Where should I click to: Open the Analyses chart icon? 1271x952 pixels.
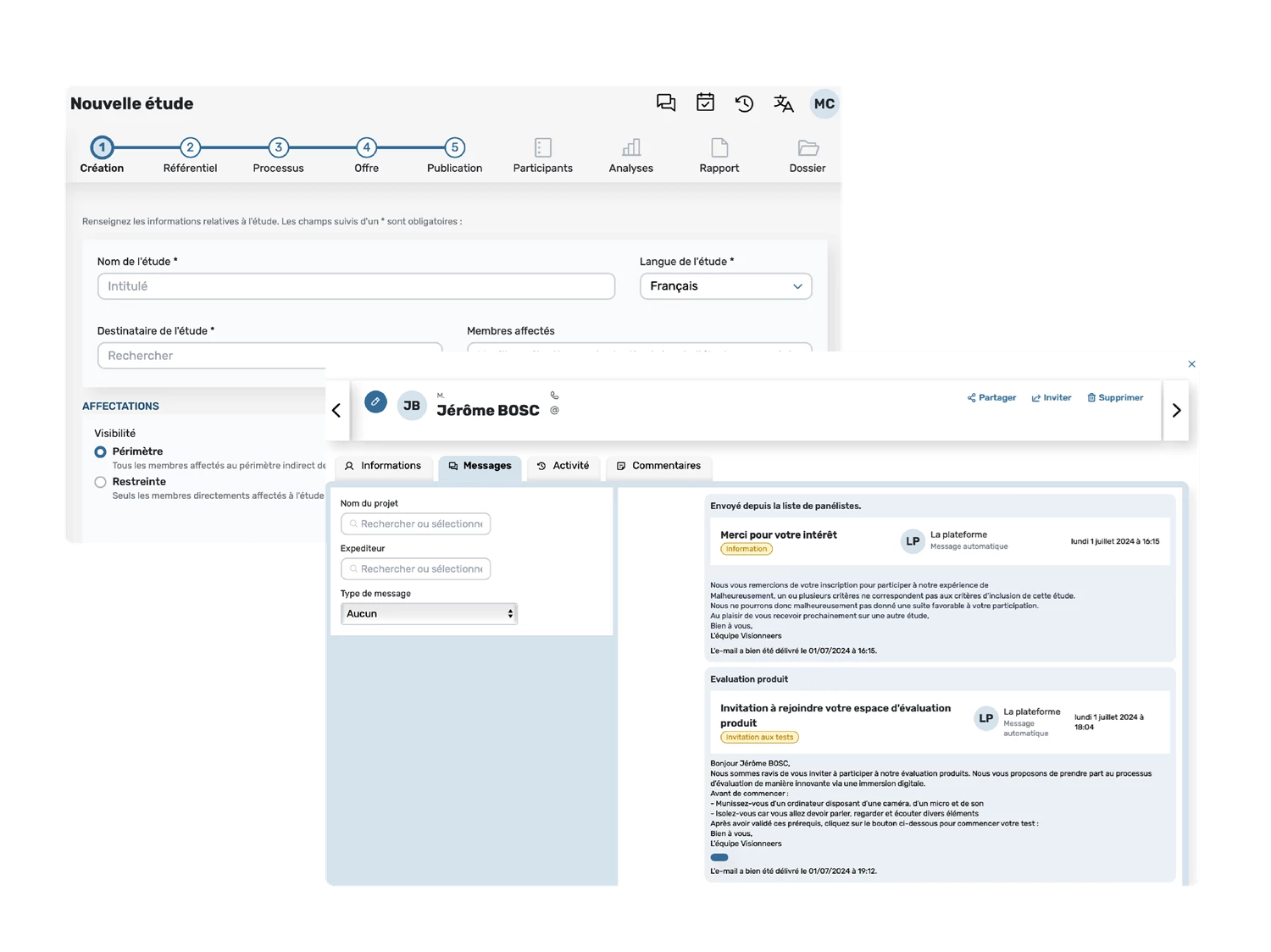point(631,148)
